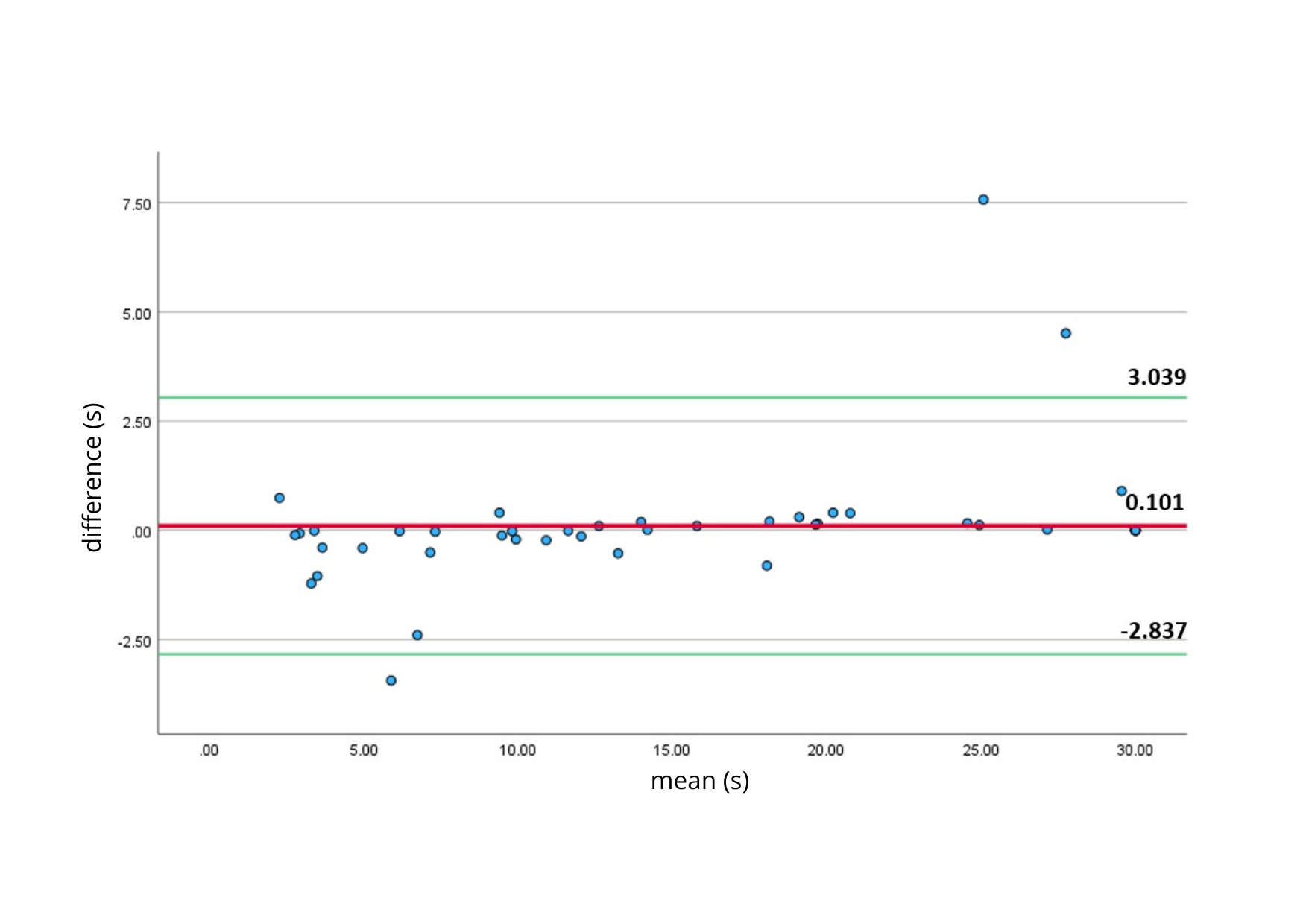Viewport: 1303px width, 924px height.
Task: Click the 3.039 upper limit label
Action: 1155,378
